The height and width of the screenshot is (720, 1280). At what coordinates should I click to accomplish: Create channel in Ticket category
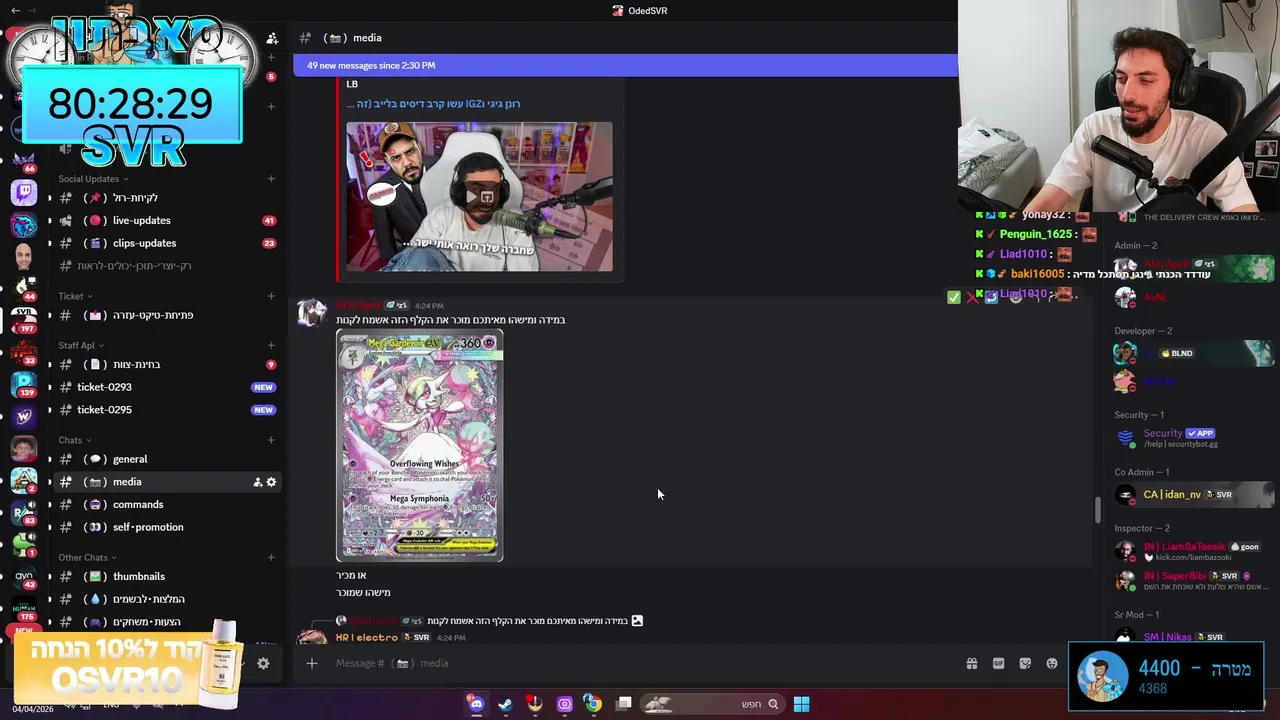(x=271, y=296)
